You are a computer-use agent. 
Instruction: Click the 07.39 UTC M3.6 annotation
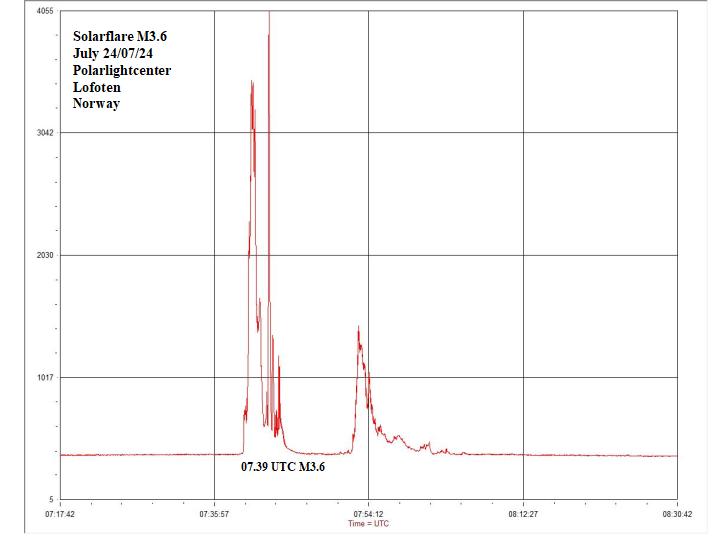coord(283,467)
